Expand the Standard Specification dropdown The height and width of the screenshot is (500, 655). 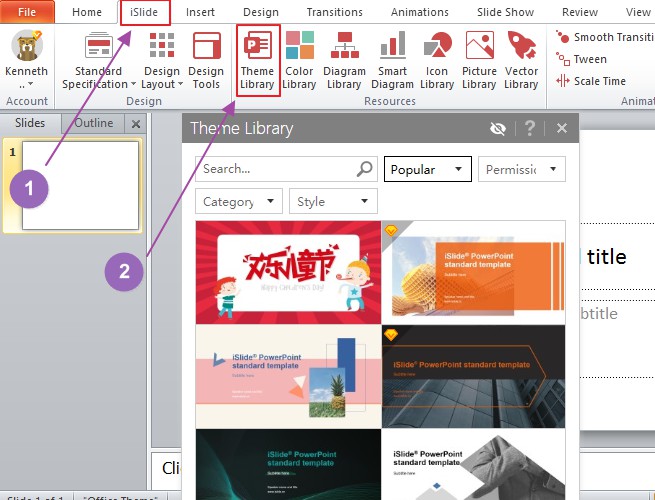tap(99, 60)
